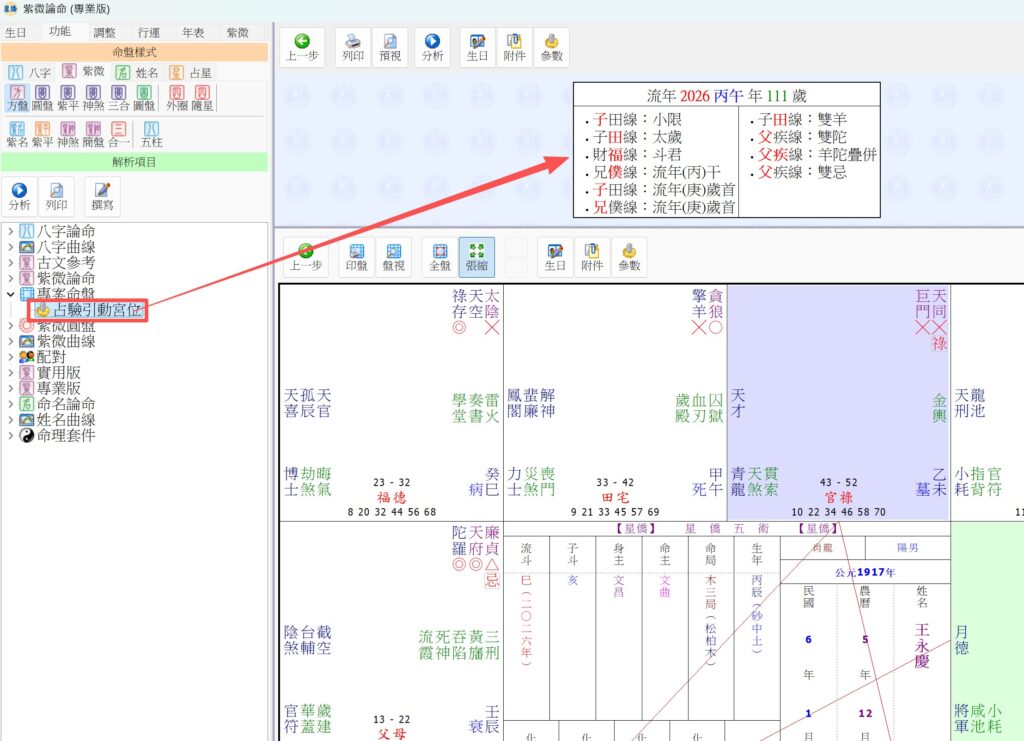Click the 預視 preview icon in the top toolbar

(390, 47)
